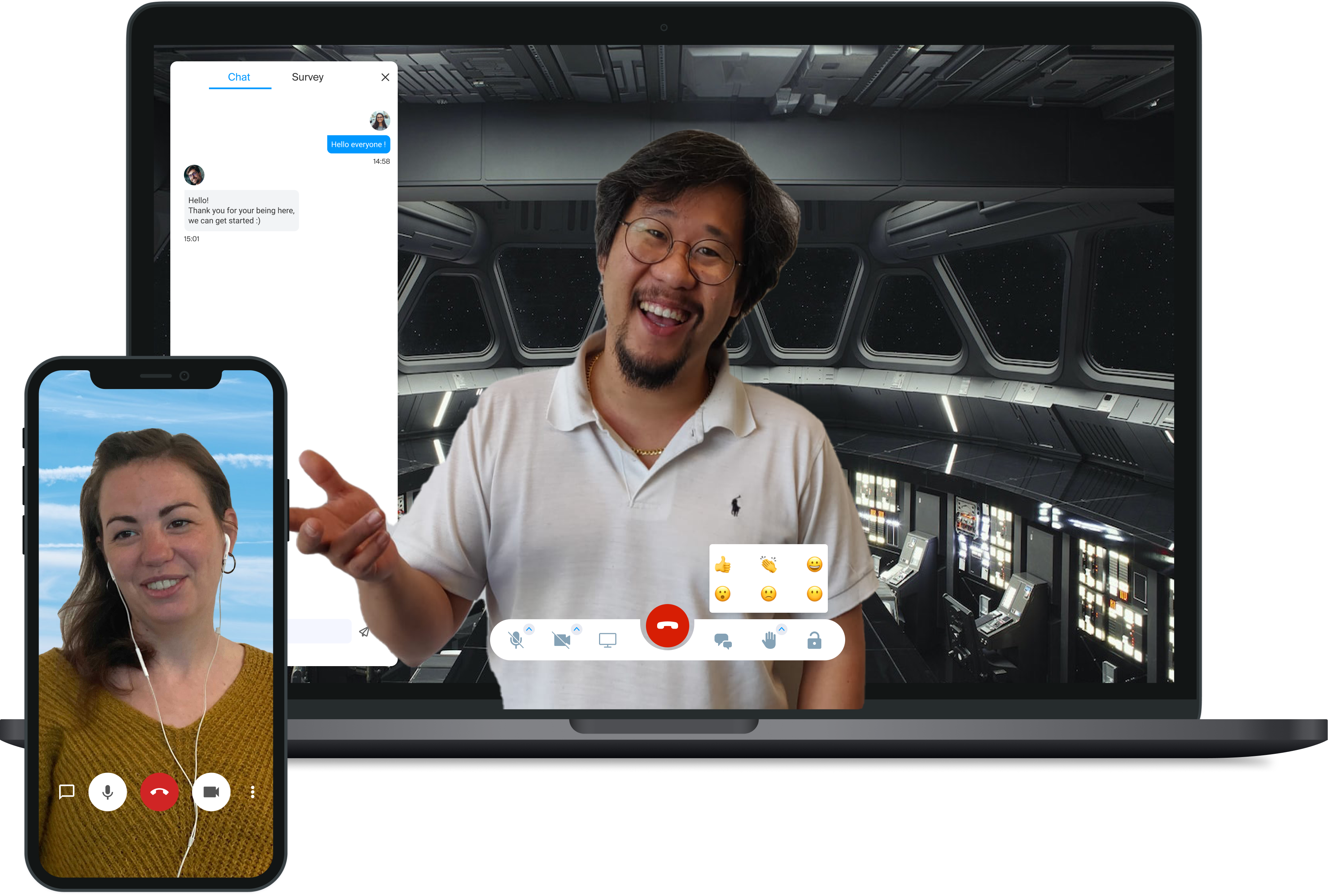The height and width of the screenshot is (896, 1328).
Task: Open chat from the phone call screen
Action: [66, 791]
